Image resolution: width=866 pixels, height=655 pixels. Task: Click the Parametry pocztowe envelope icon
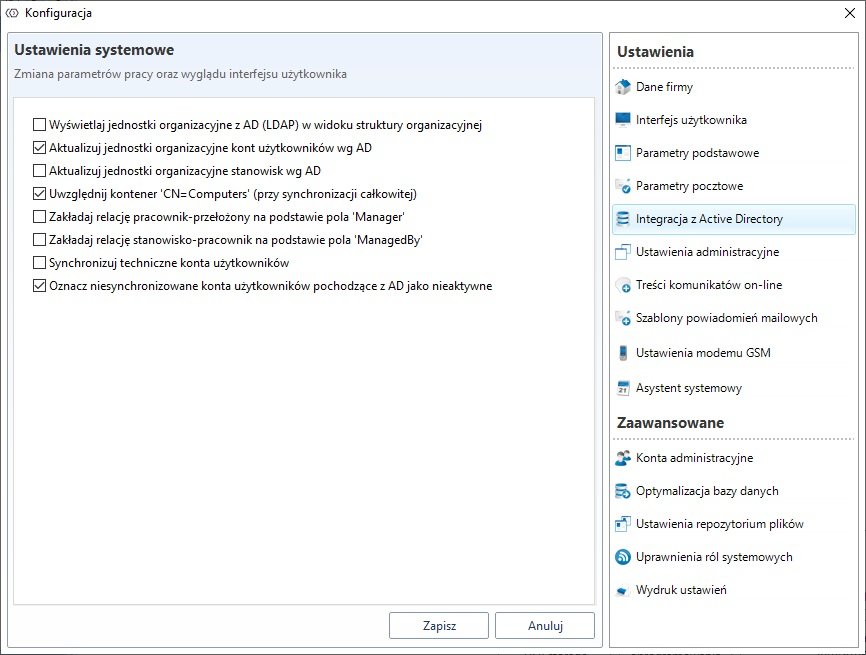click(623, 186)
